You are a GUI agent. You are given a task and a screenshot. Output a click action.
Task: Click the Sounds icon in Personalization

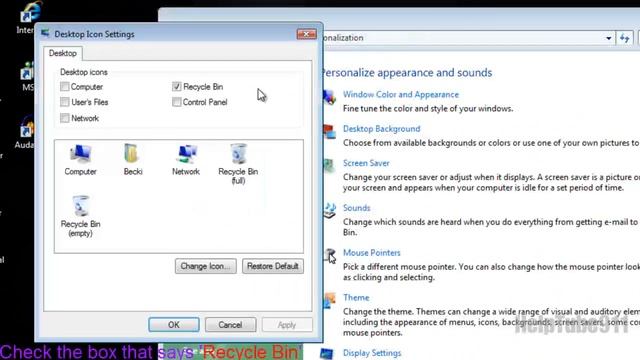click(x=330, y=210)
